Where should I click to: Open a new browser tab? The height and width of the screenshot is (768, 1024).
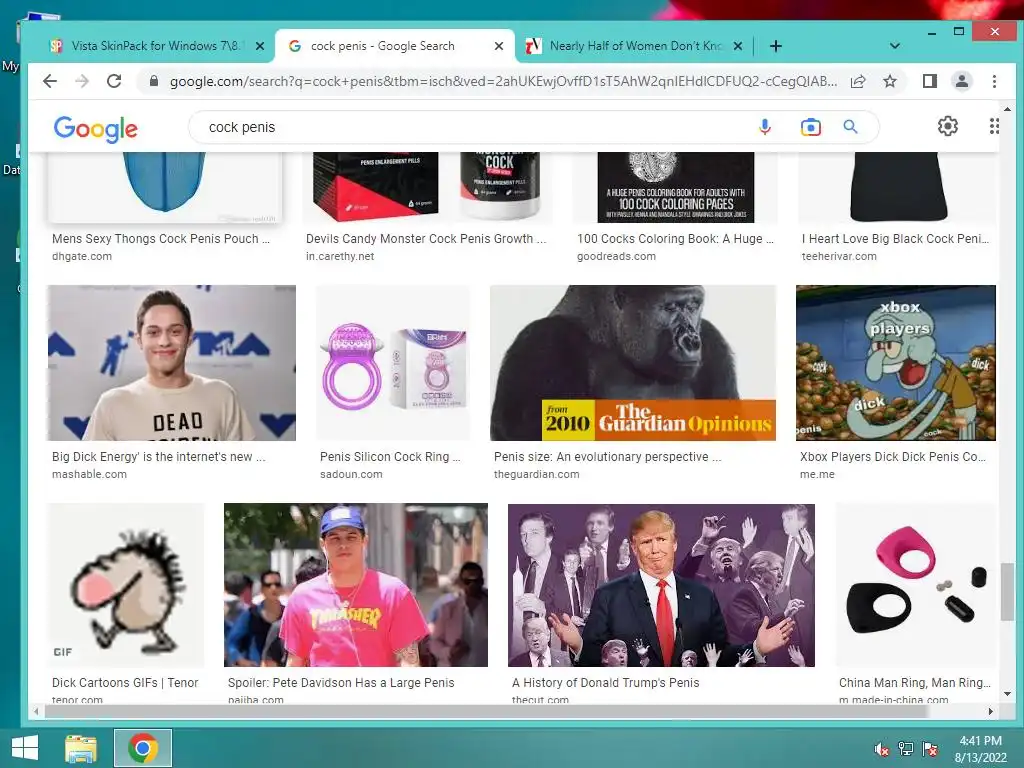click(x=775, y=46)
